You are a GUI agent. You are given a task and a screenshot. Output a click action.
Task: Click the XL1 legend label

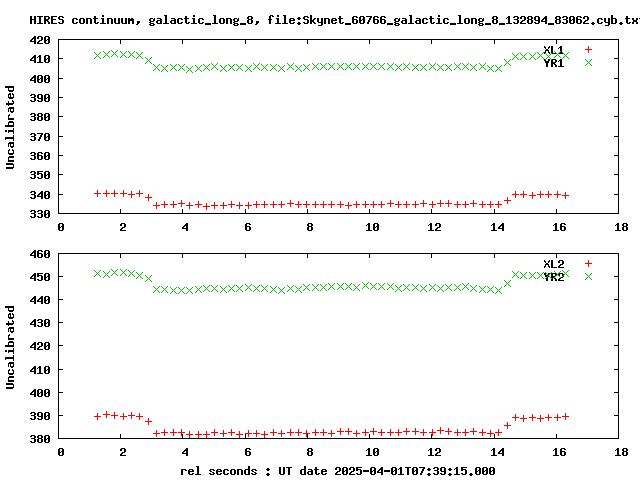coord(553,50)
